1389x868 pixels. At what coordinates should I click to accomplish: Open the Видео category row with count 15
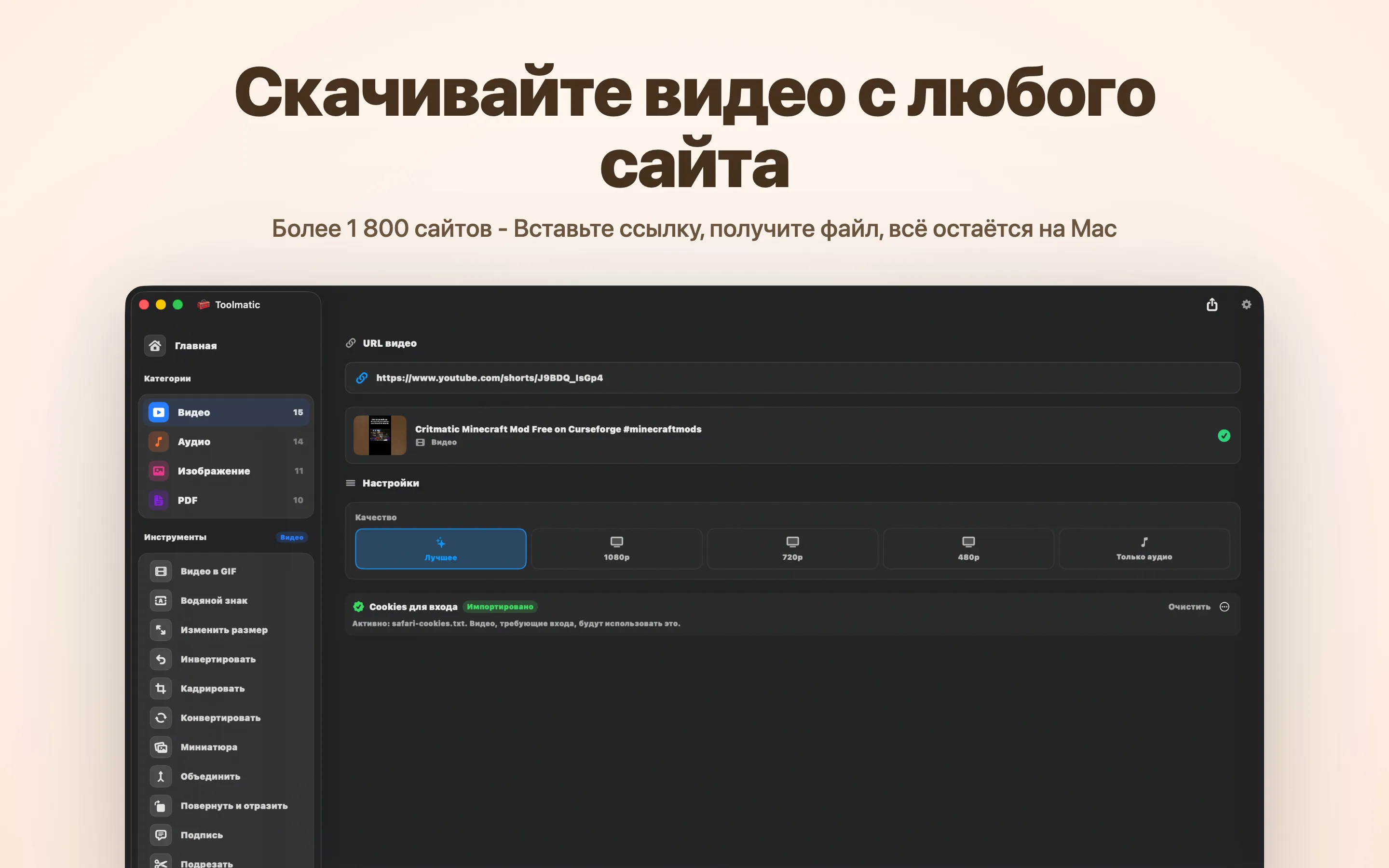point(226,412)
